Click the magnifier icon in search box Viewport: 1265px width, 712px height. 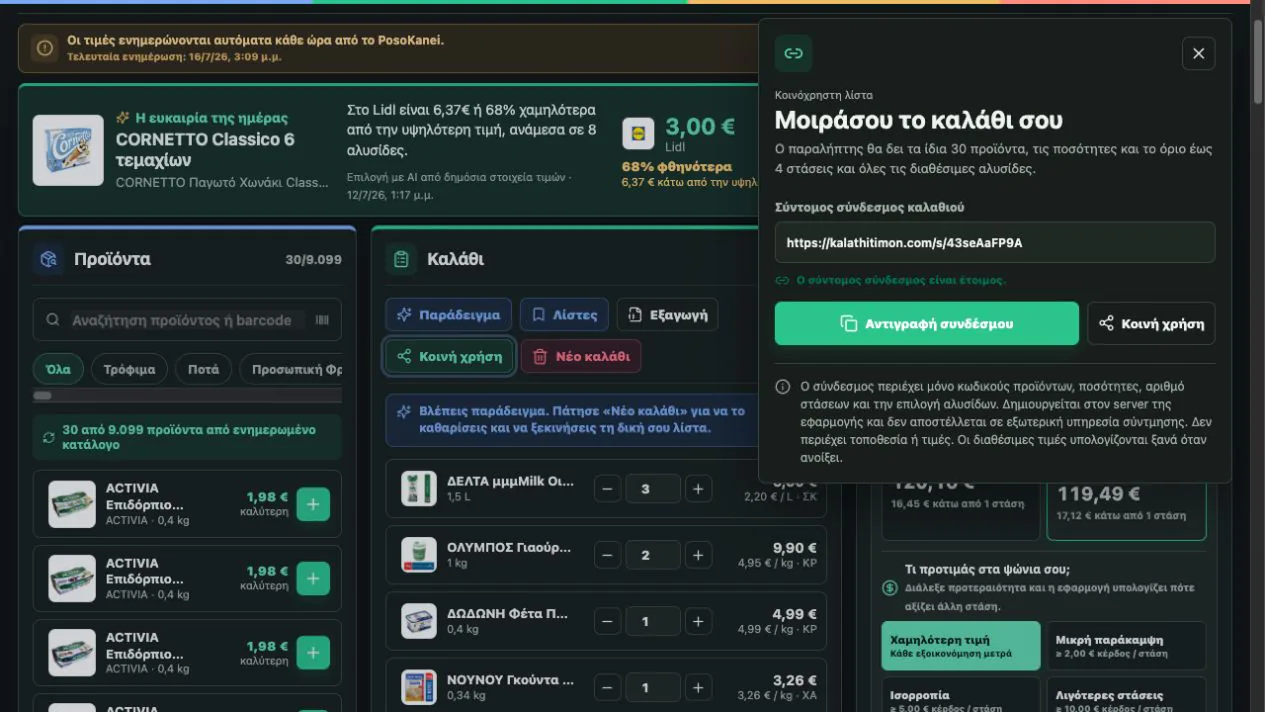[x=53, y=320]
